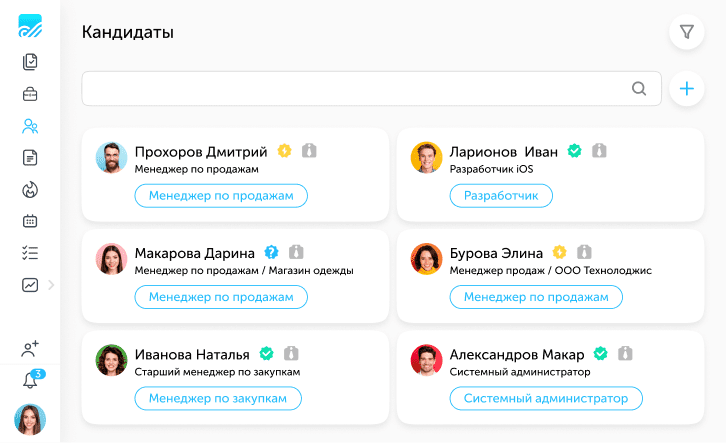
Task: Click Иванова Наталья gray resume icon
Action: [291, 353]
